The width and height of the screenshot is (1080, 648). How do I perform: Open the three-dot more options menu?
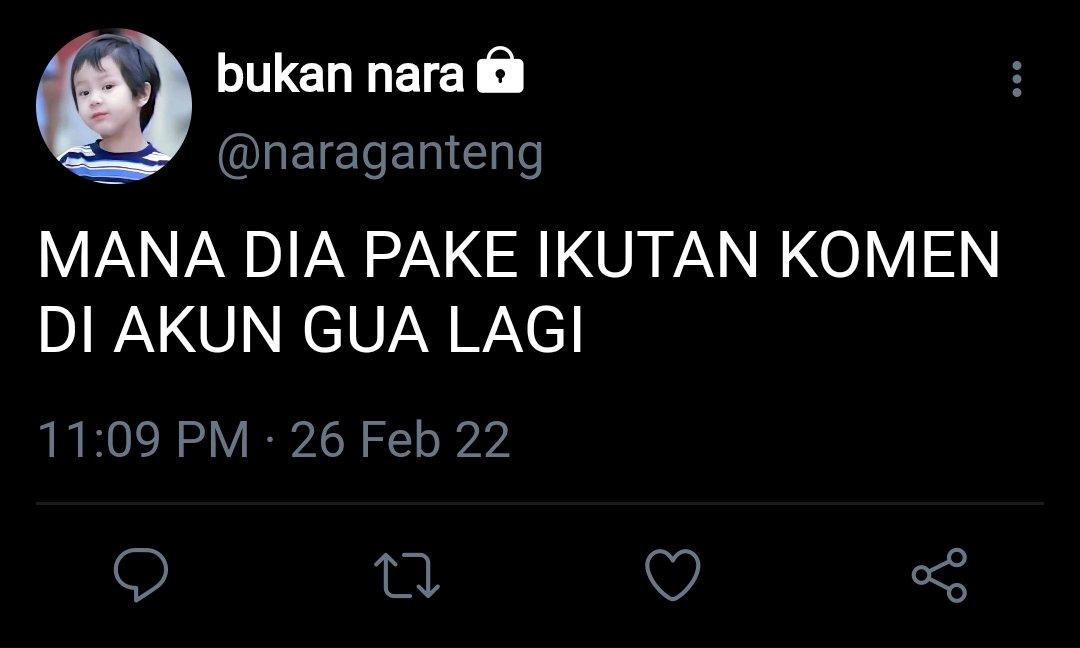[x=1017, y=79]
